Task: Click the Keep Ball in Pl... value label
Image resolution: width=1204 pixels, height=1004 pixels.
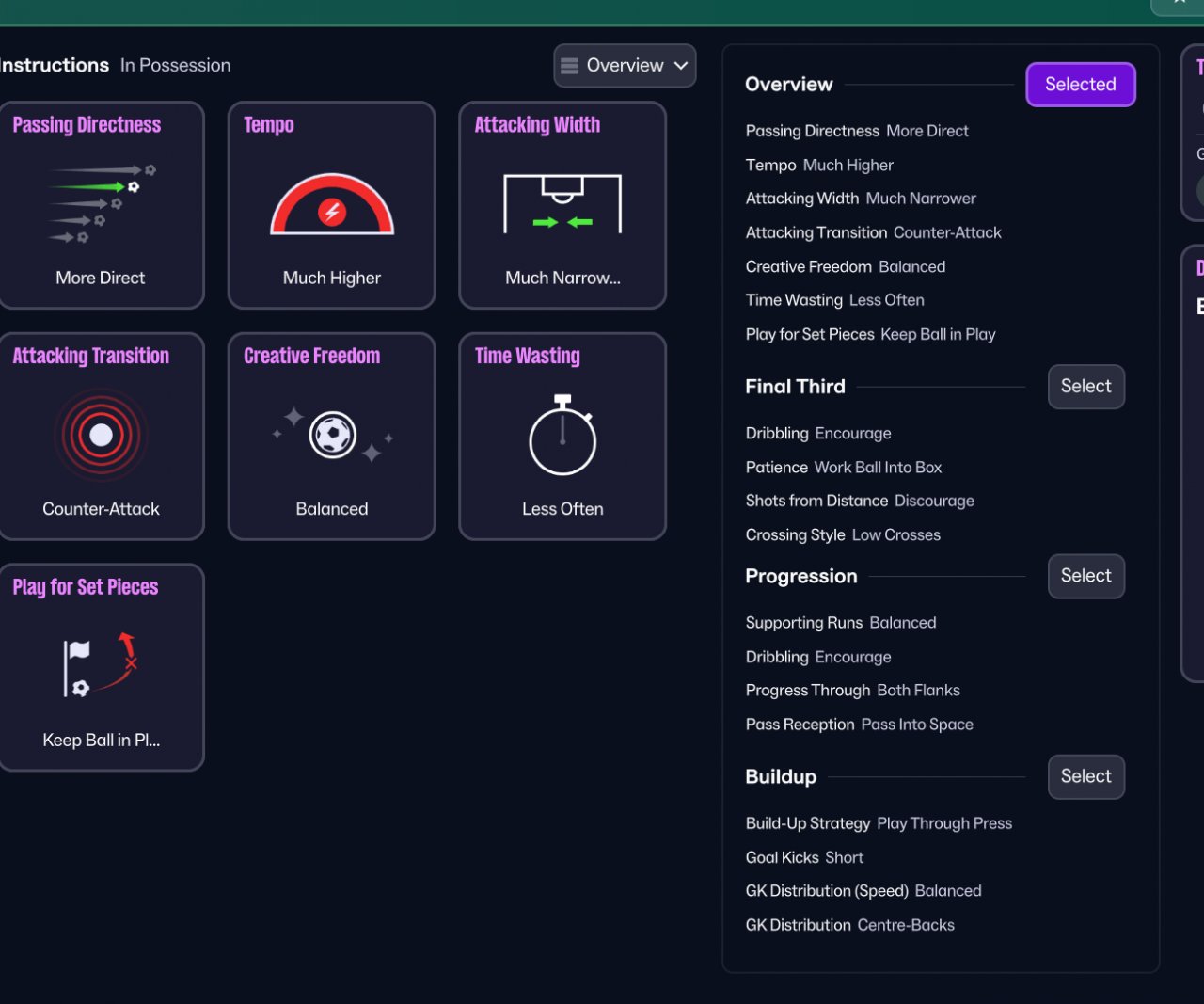Action: click(x=102, y=741)
